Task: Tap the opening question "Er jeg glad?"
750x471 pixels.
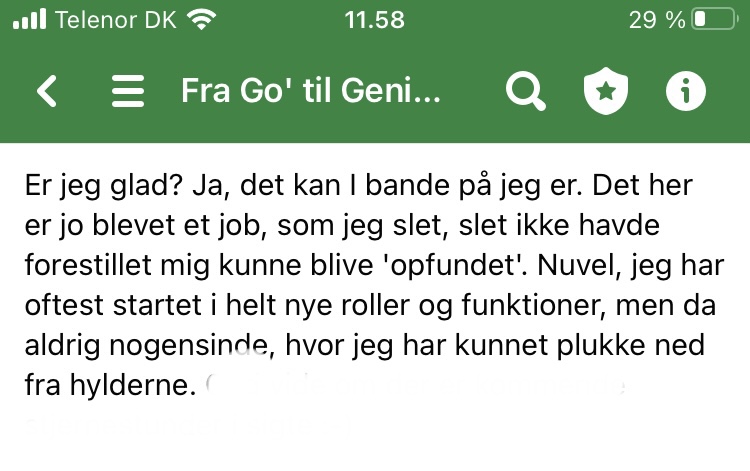Action: pyautogui.click(x=95, y=188)
